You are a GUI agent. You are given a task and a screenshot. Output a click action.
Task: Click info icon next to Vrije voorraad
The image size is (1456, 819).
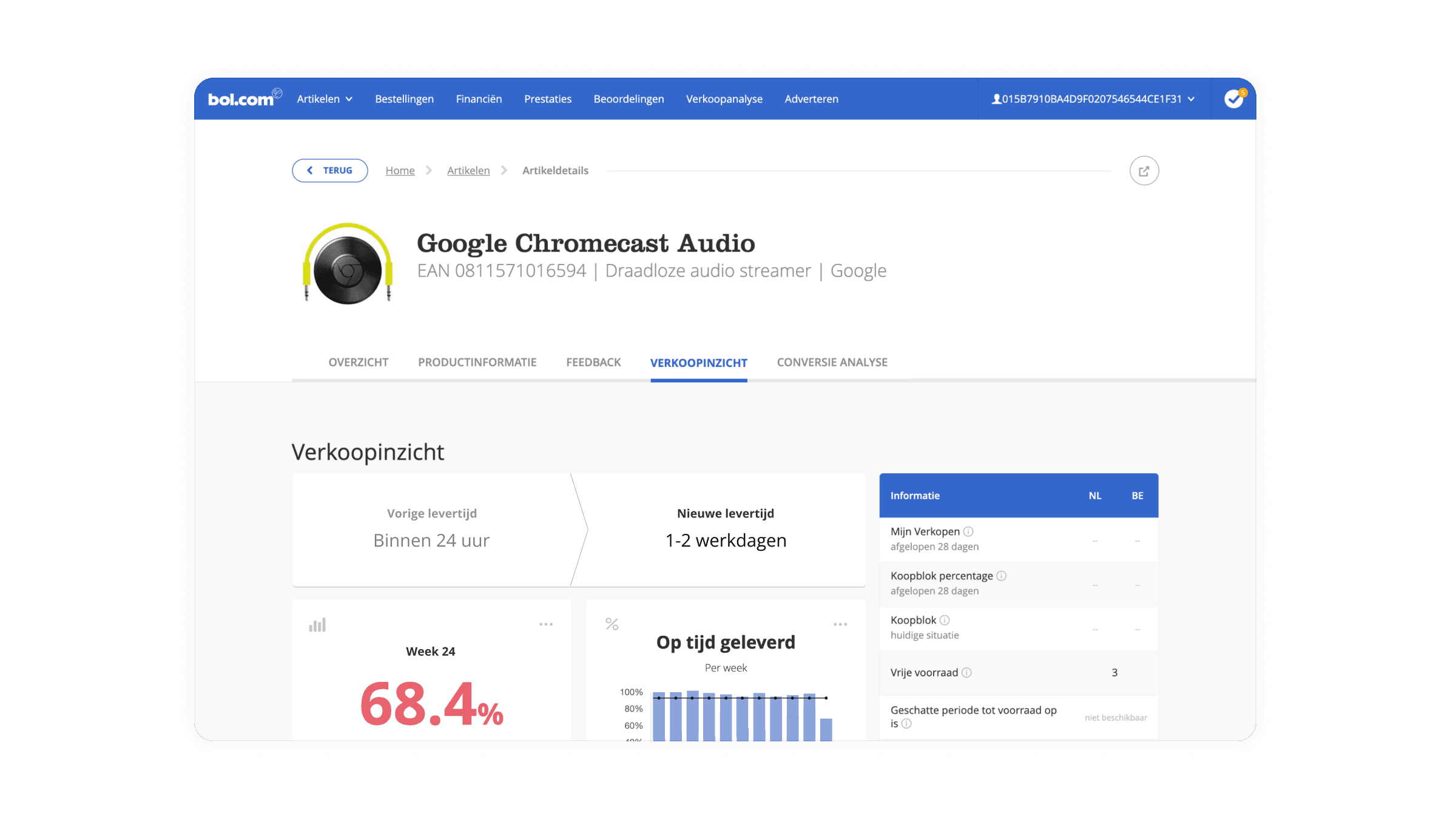pyautogui.click(x=966, y=672)
